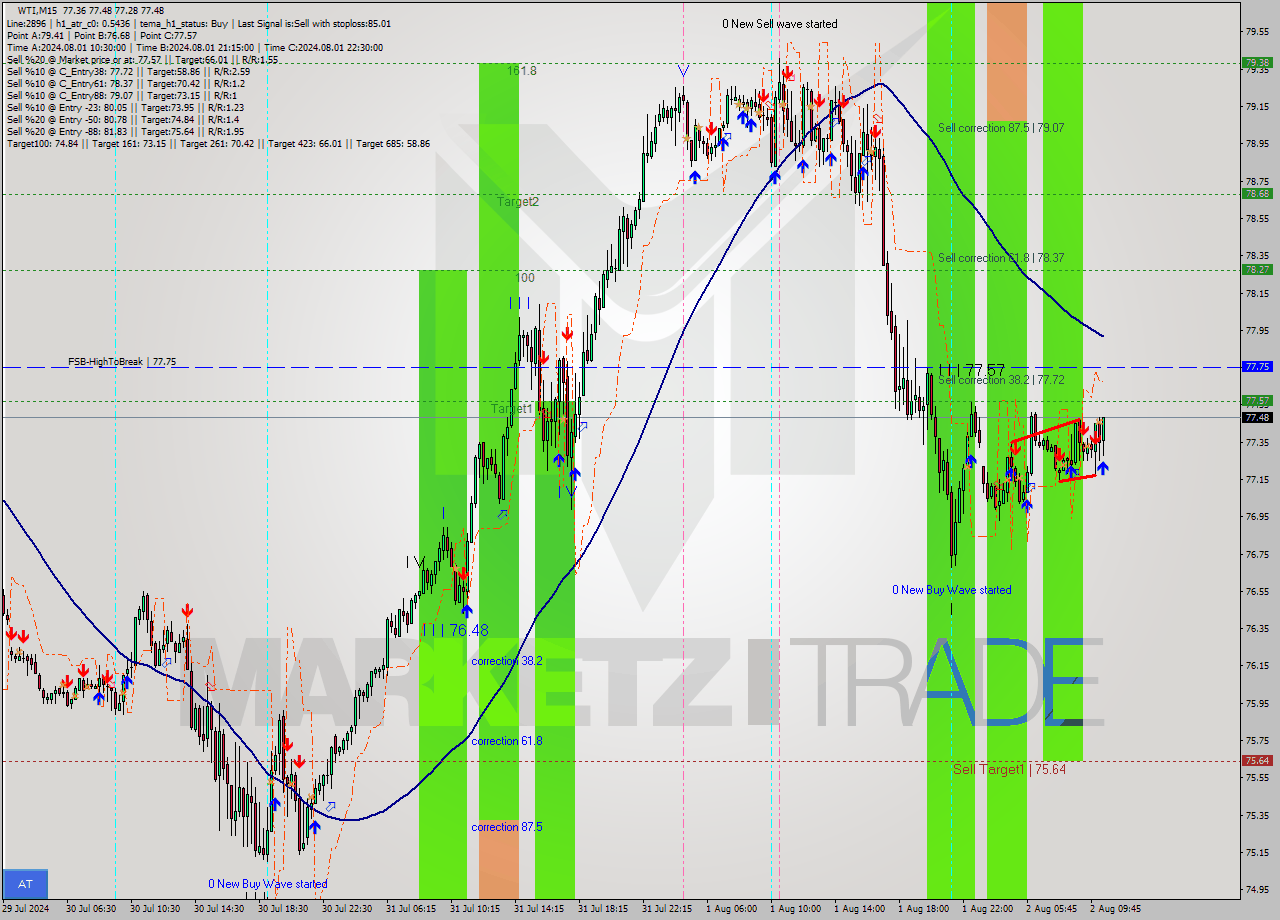This screenshot has height=920, width=1280.
Task: Select the blue 'correction 87.5' label
Action: [507, 827]
